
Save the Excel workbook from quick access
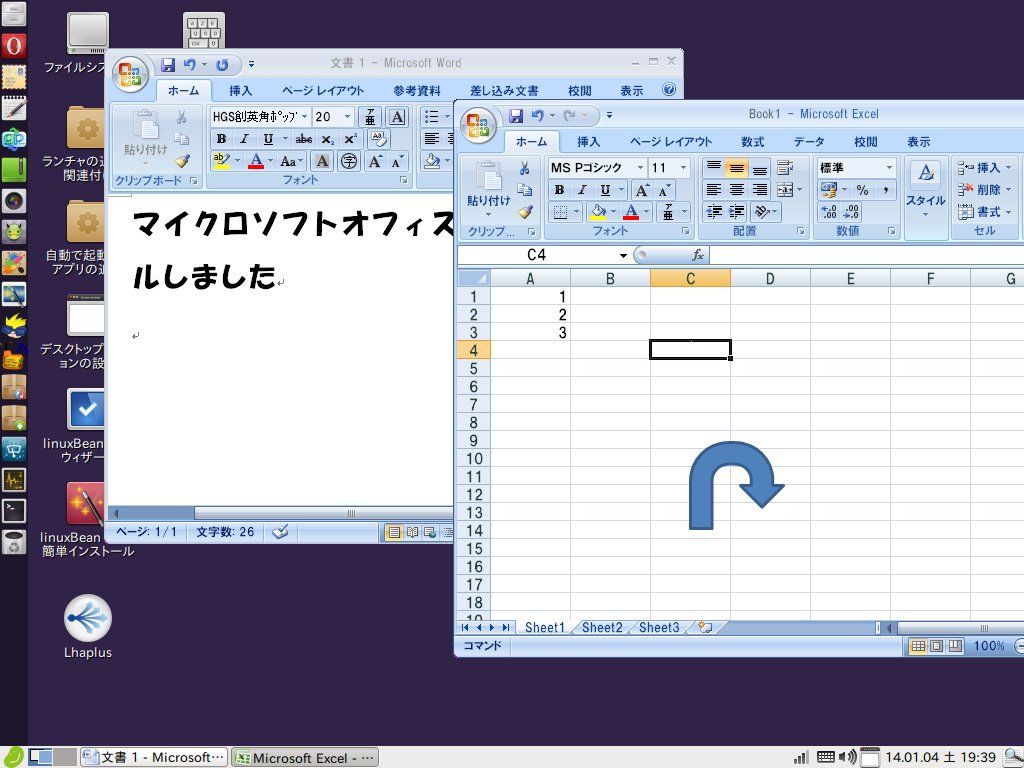coord(516,116)
